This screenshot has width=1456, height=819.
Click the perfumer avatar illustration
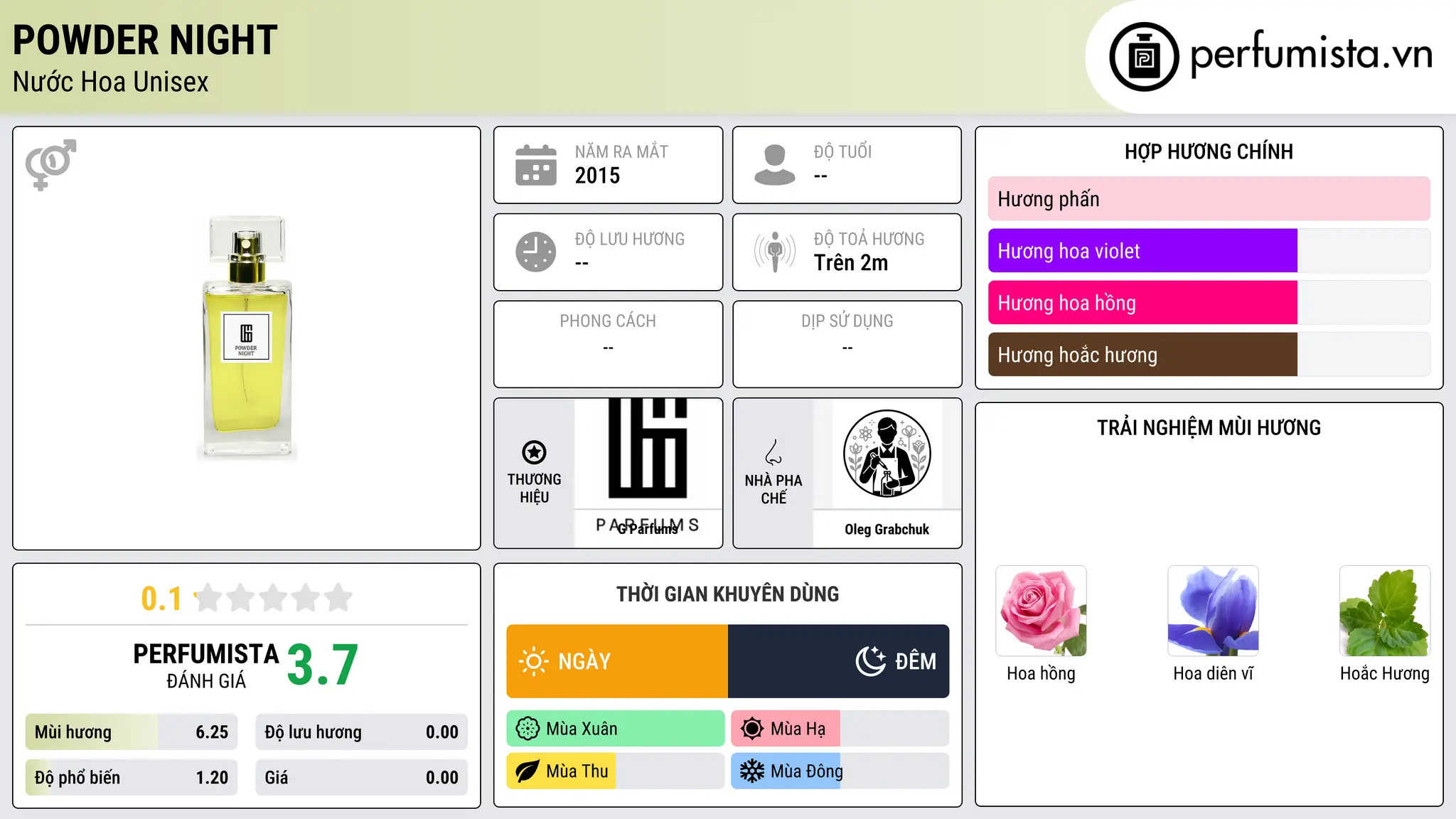tap(887, 454)
